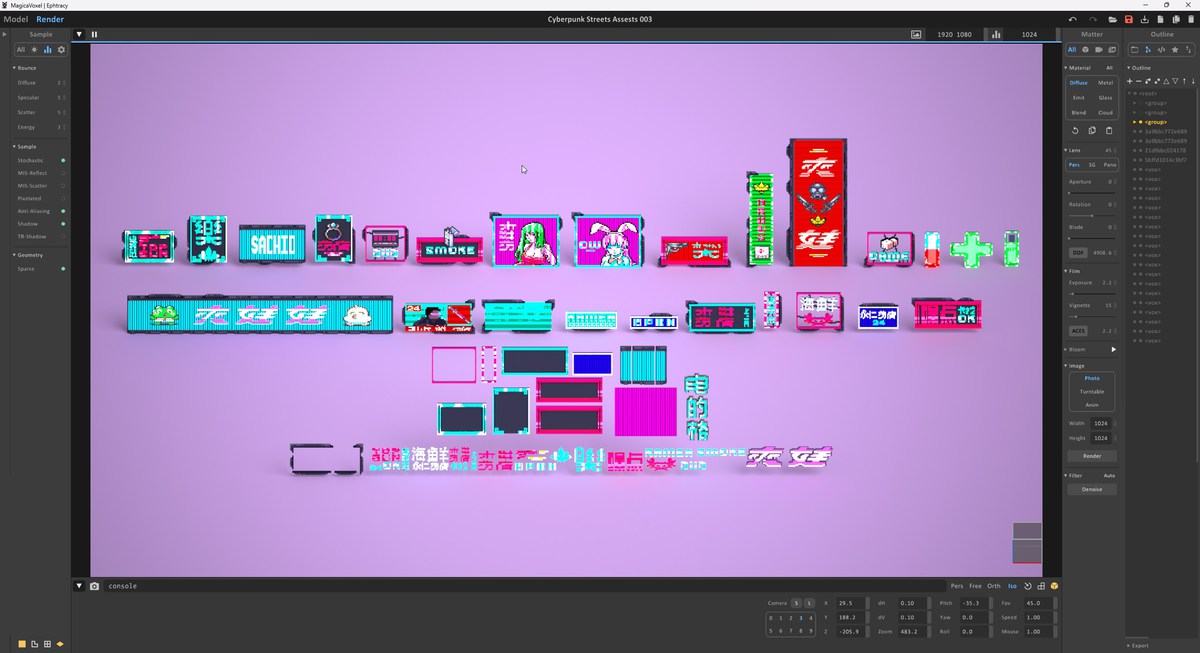Click the yellow square icon at bottom left

[20, 643]
